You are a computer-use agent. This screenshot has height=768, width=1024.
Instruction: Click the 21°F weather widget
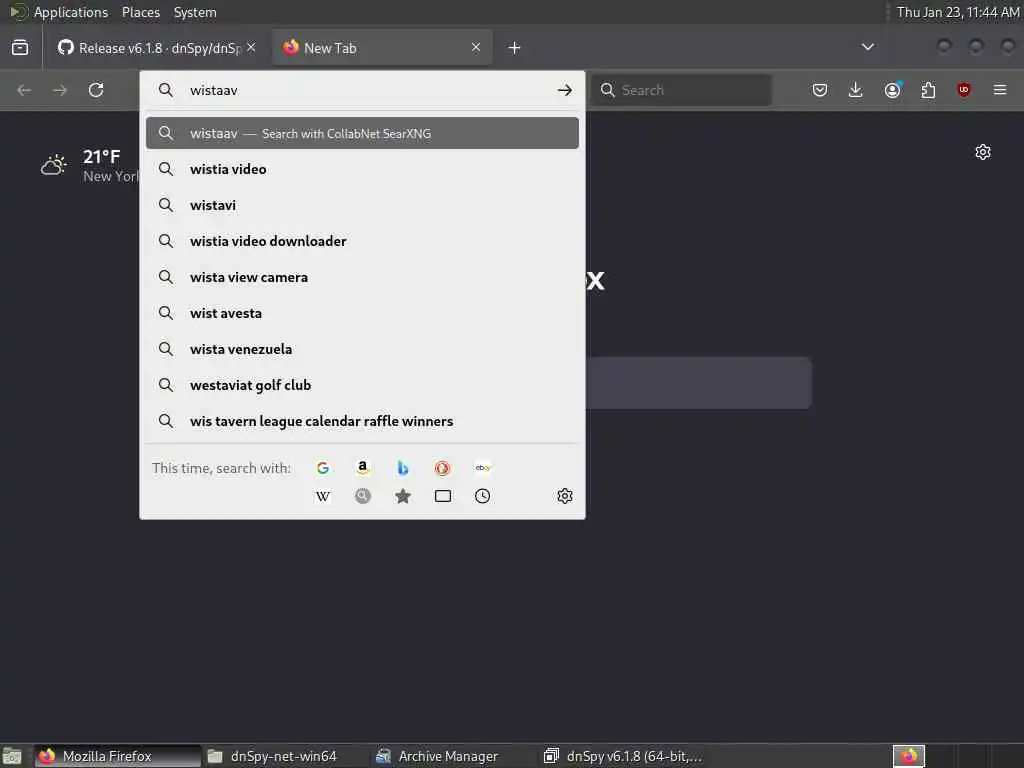tap(89, 165)
